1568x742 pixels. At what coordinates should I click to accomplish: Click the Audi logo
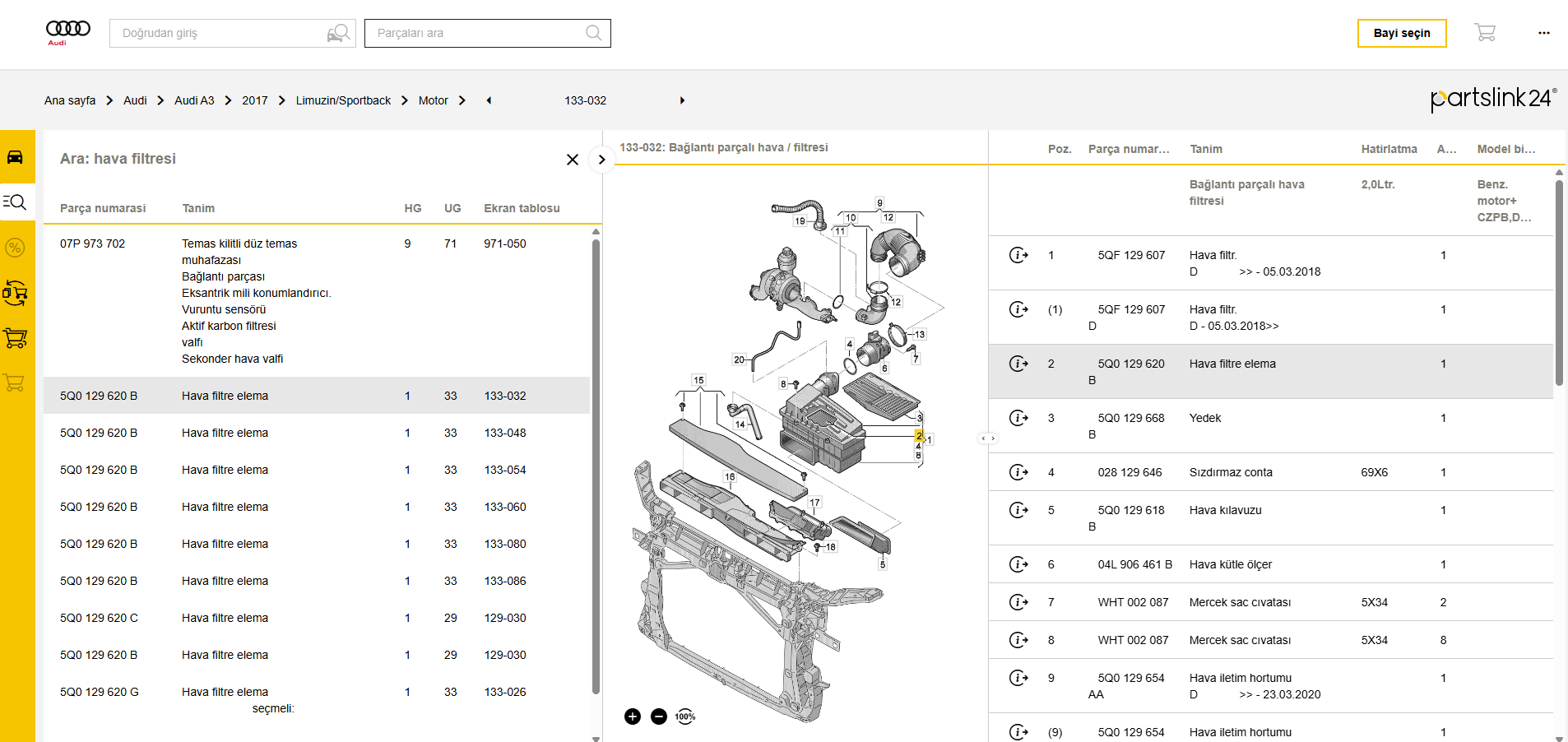(x=68, y=32)
